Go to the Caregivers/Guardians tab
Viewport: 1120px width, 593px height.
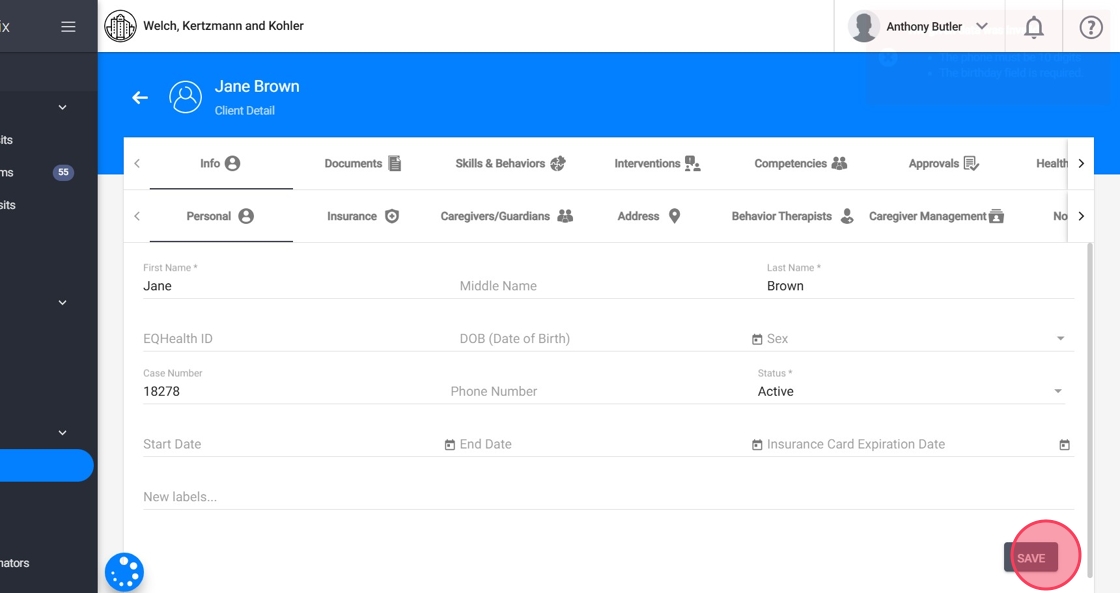pos(506,216)
